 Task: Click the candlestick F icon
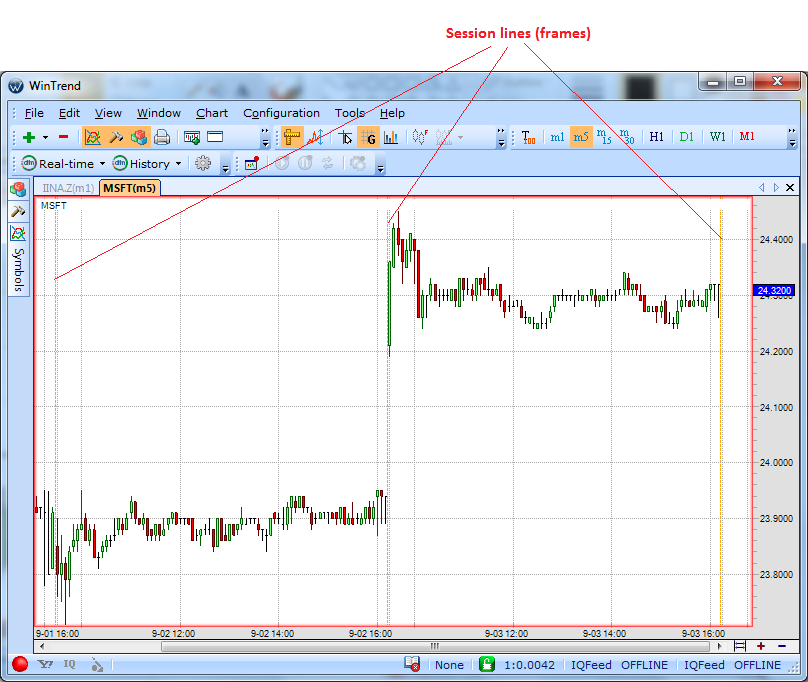tap(420, 137)
